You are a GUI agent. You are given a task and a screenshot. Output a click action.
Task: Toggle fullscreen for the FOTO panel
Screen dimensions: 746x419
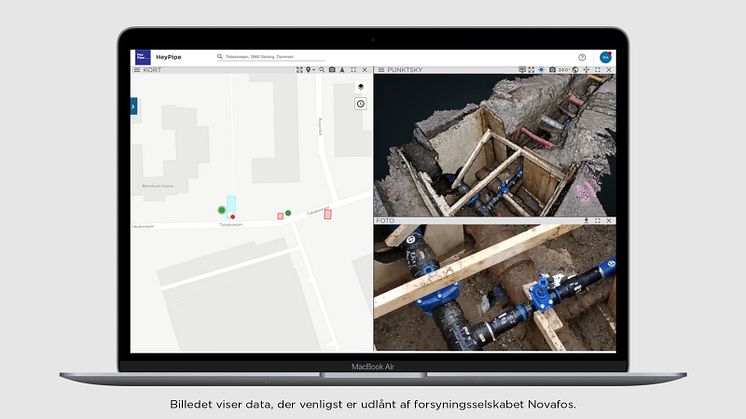point(598,220)
